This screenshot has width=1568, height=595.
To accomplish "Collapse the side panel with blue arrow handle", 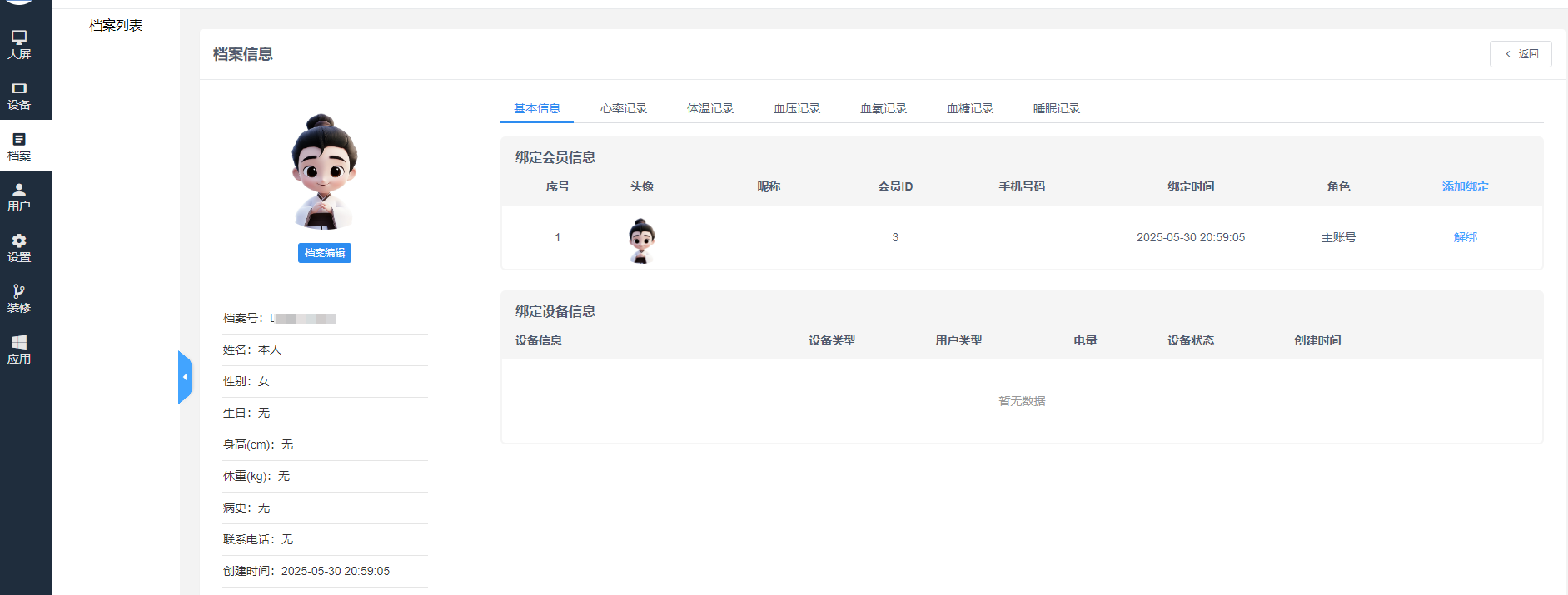I will click(185, 377).
